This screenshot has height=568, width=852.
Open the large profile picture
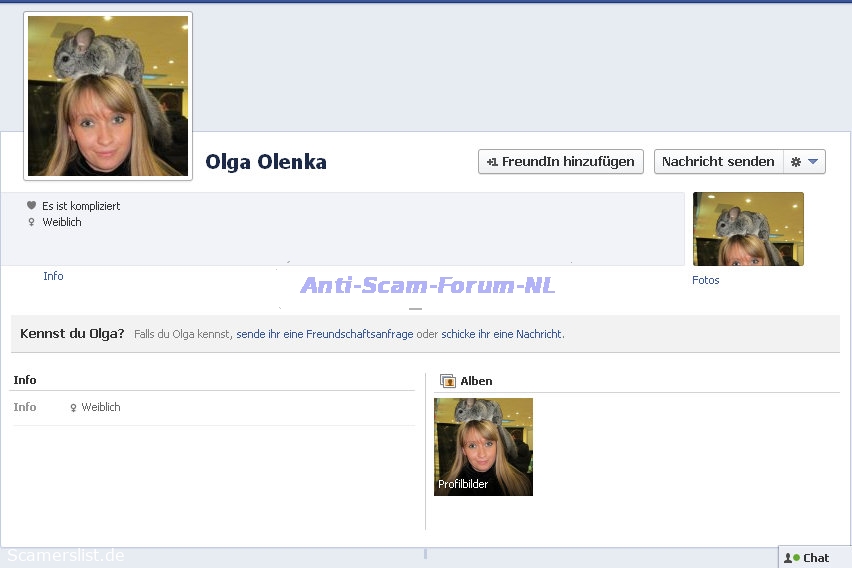[x=108, y=96]
